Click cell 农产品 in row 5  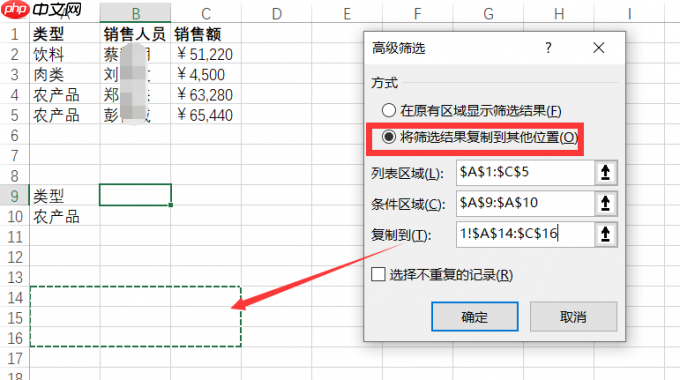(x=65, y=115)
